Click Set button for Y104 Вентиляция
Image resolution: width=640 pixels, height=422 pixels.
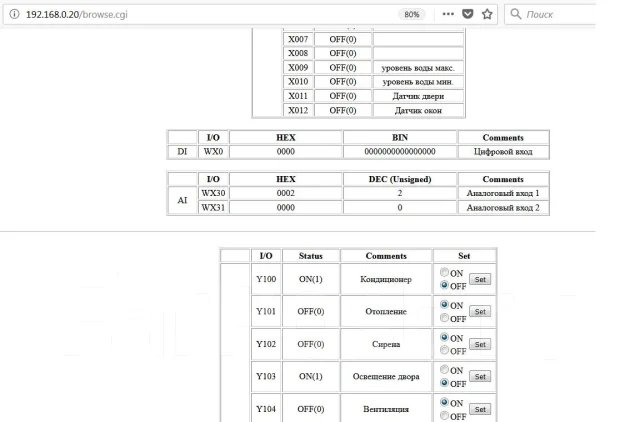pyautogui.click(x=480, y=409)
